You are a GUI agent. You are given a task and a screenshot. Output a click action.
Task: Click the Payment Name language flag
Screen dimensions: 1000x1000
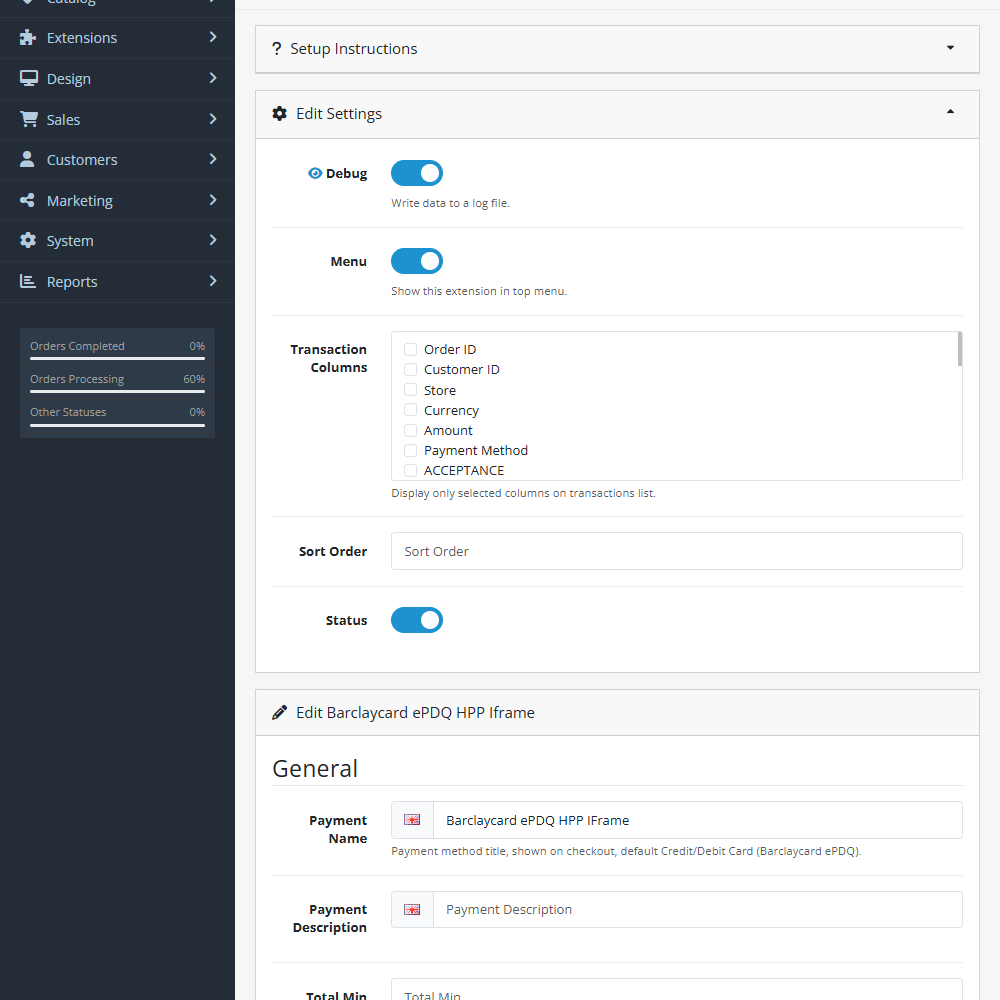[x=412, y=820]
